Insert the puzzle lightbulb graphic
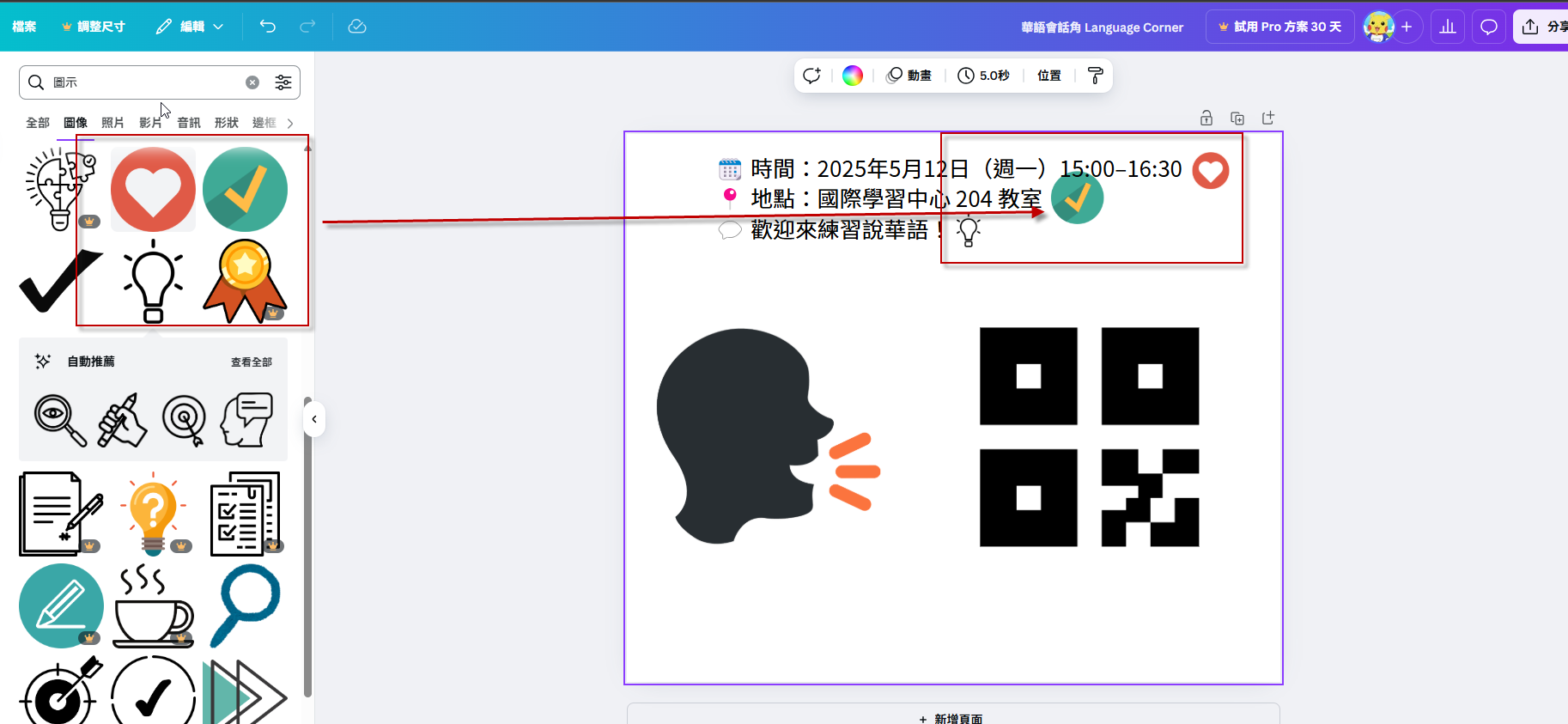The height and width of the screenshot is (724, 1568). 60,190
